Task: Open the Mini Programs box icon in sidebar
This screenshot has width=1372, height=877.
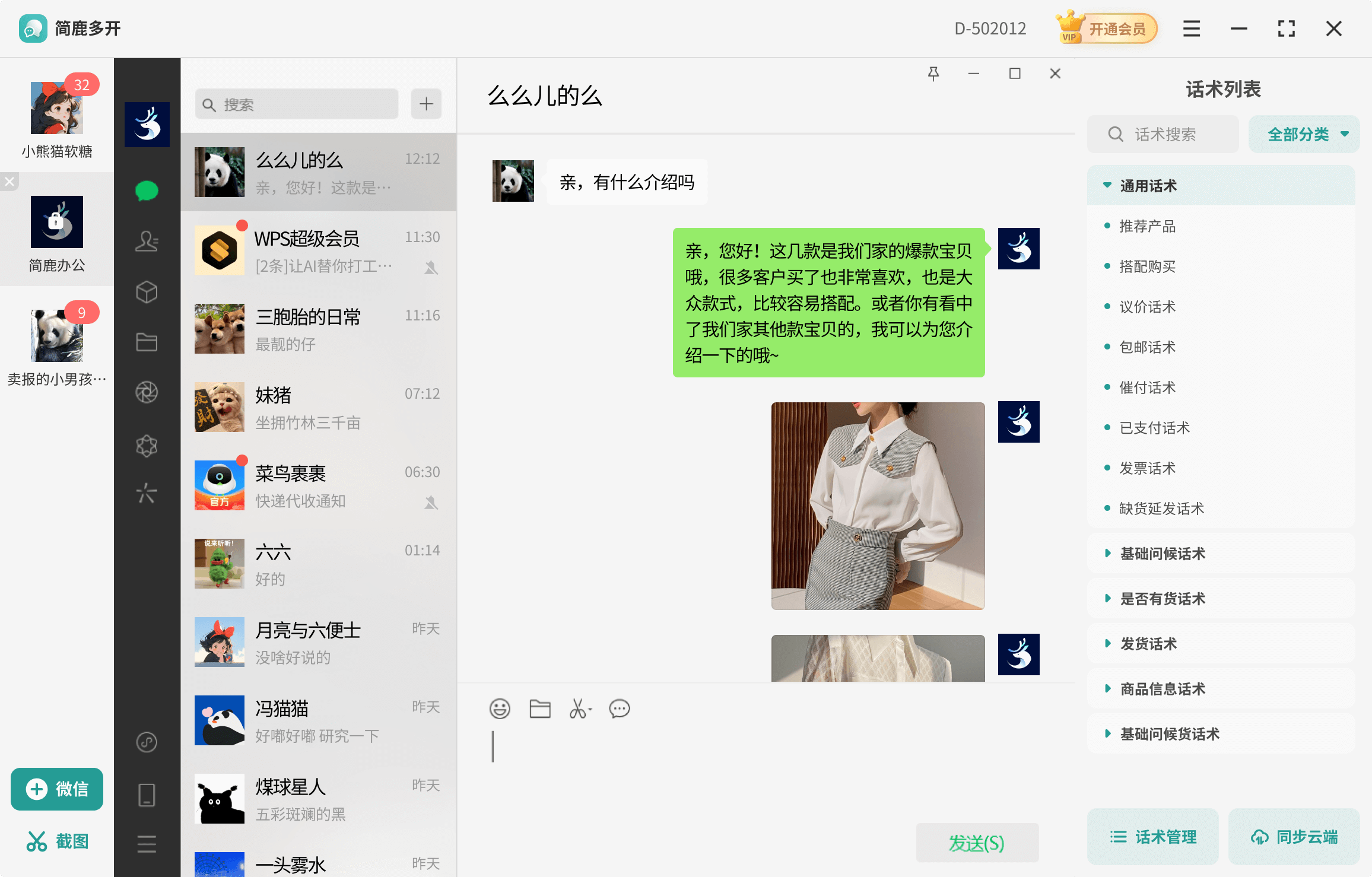Action: click(x=147, y=292)
